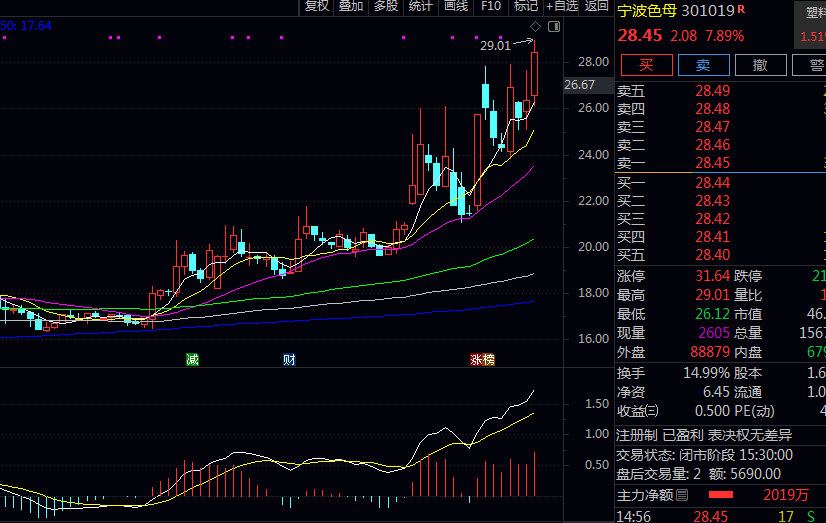
Task: Activate the 画线 drawing tool
Action: [x=456, y=6]
